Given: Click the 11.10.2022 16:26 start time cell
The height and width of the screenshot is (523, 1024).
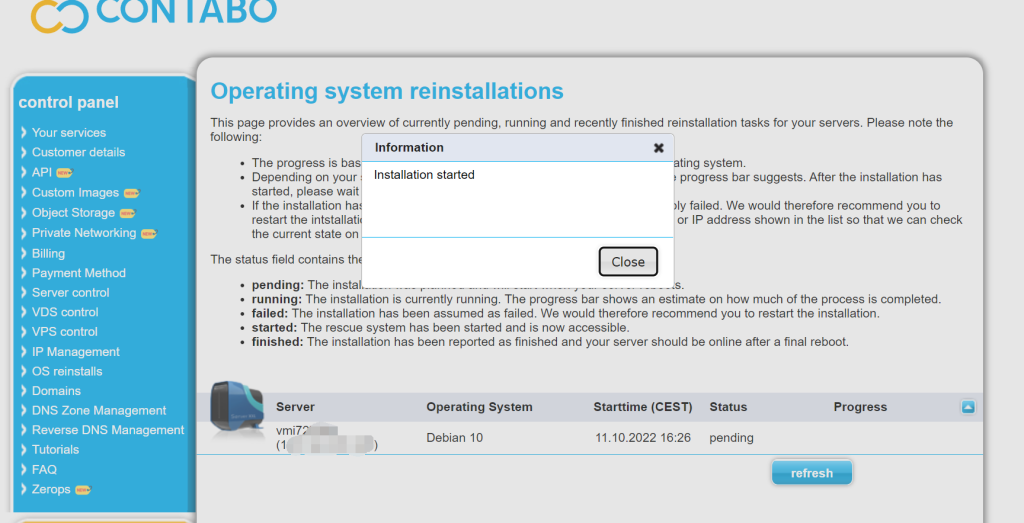Looking at the screenshot, I should (x=643, y=438).
